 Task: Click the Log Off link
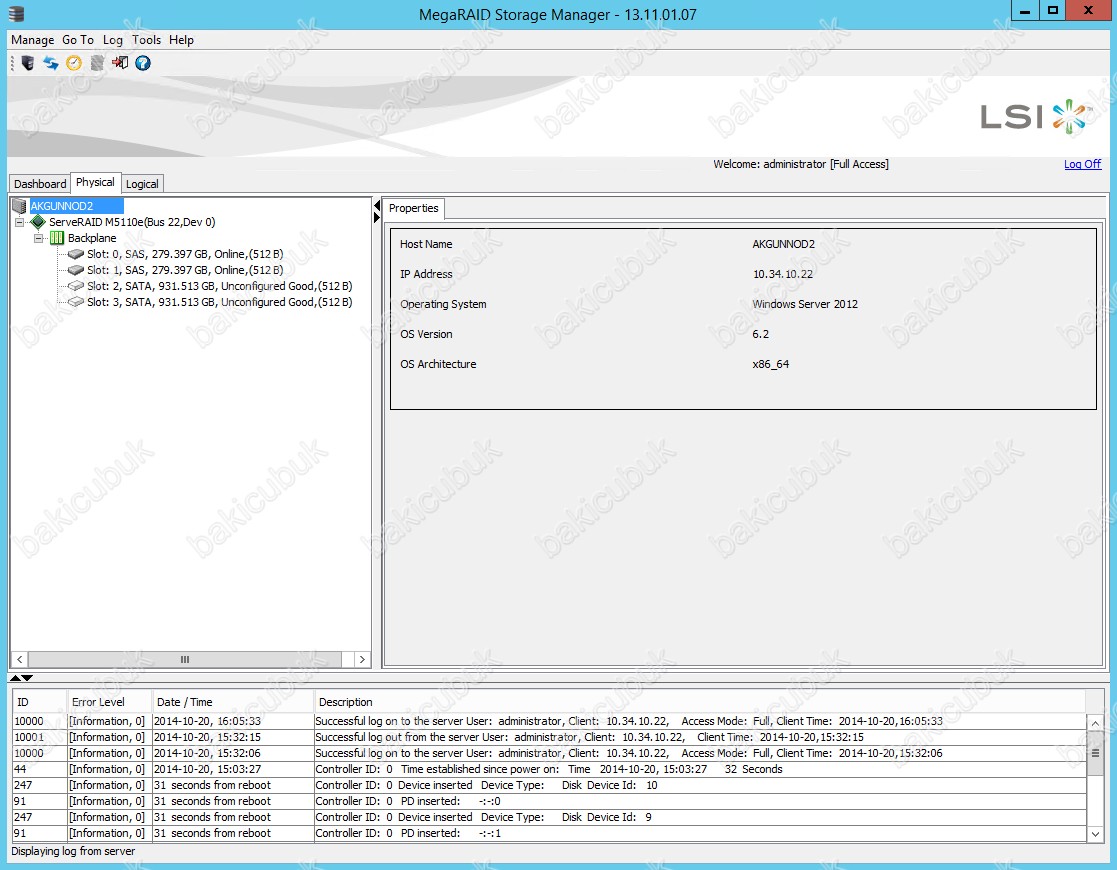click(1082, 164)
